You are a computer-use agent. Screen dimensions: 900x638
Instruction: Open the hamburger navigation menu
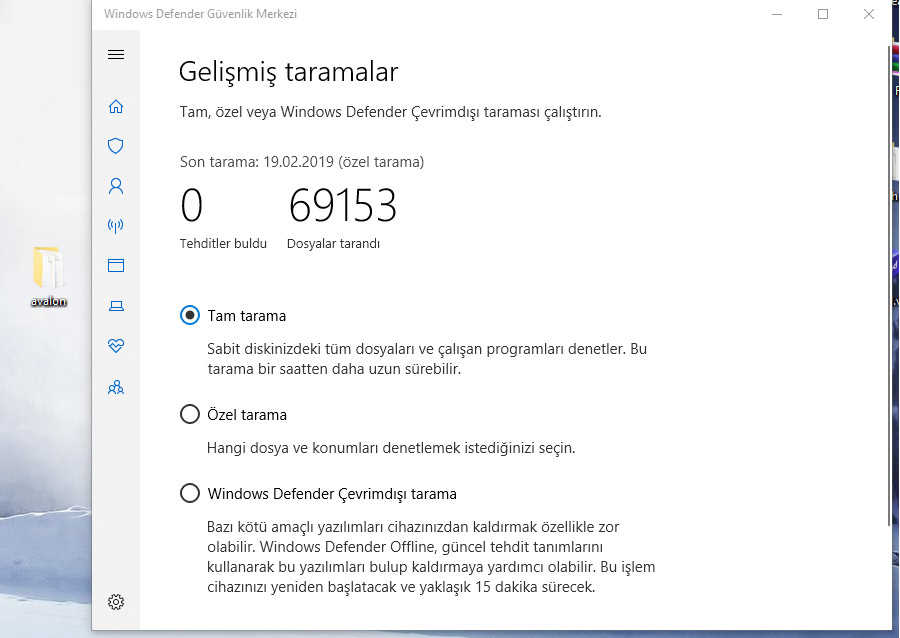[116, 55]
